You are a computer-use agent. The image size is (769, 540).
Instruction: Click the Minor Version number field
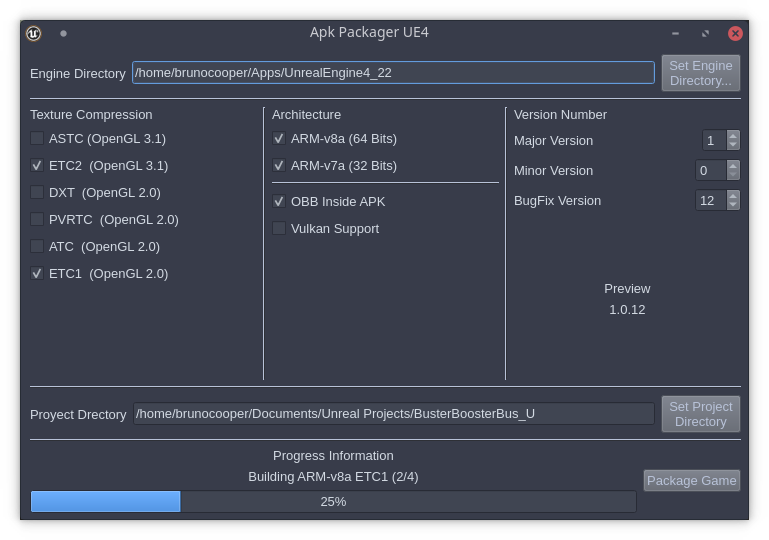[711, 170]
